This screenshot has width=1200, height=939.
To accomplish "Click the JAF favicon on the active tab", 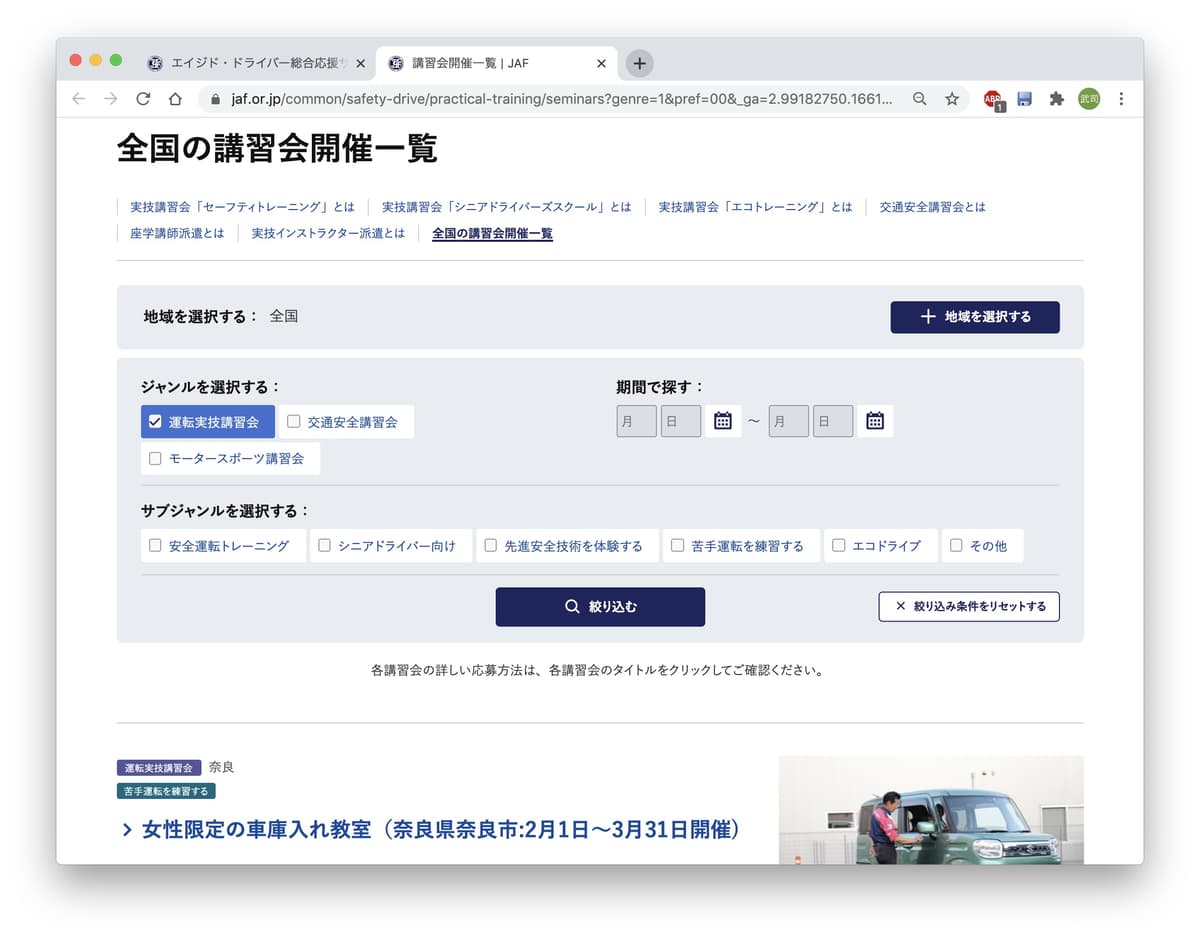I will 395,62.
